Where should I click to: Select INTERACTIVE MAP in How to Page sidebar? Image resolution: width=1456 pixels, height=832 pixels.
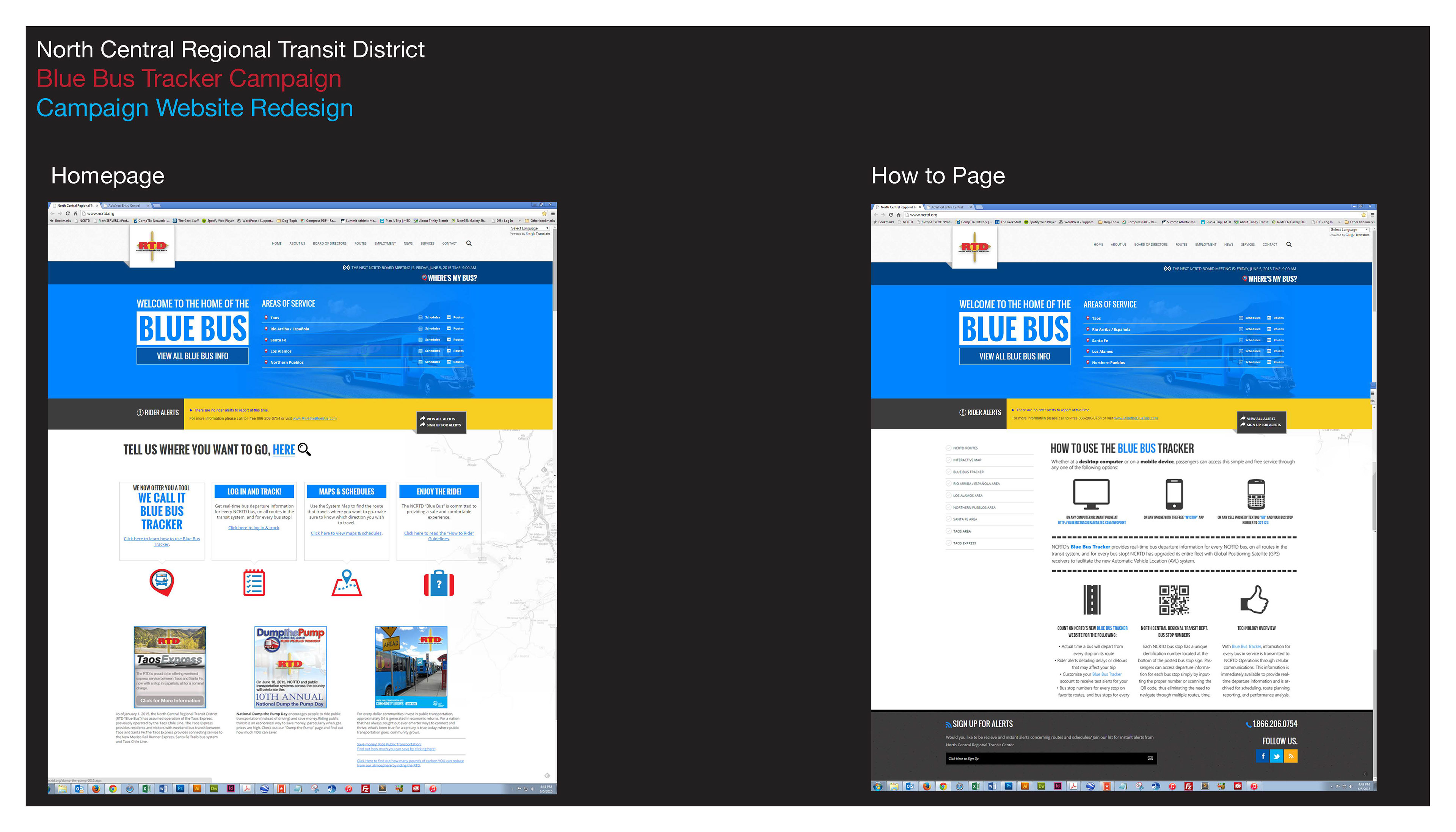pyautogui.click(x=966, y=460)
